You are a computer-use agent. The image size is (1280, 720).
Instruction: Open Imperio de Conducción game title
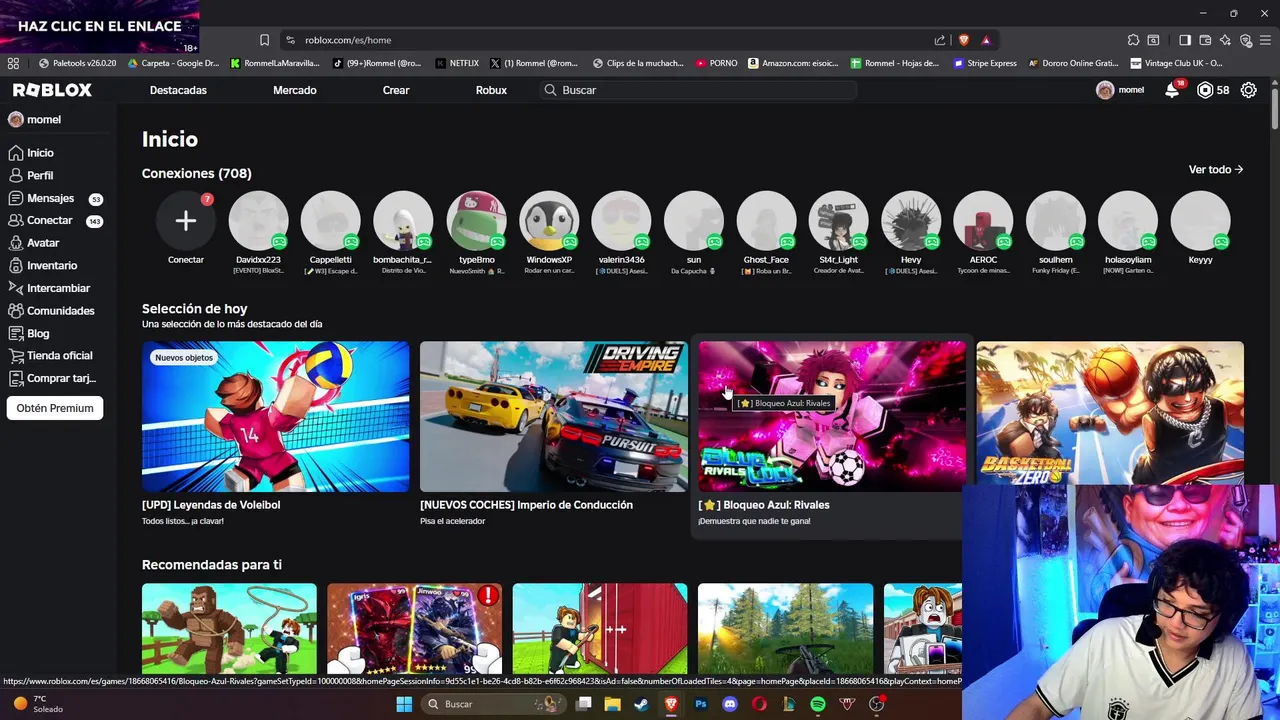tap(526, 505)
